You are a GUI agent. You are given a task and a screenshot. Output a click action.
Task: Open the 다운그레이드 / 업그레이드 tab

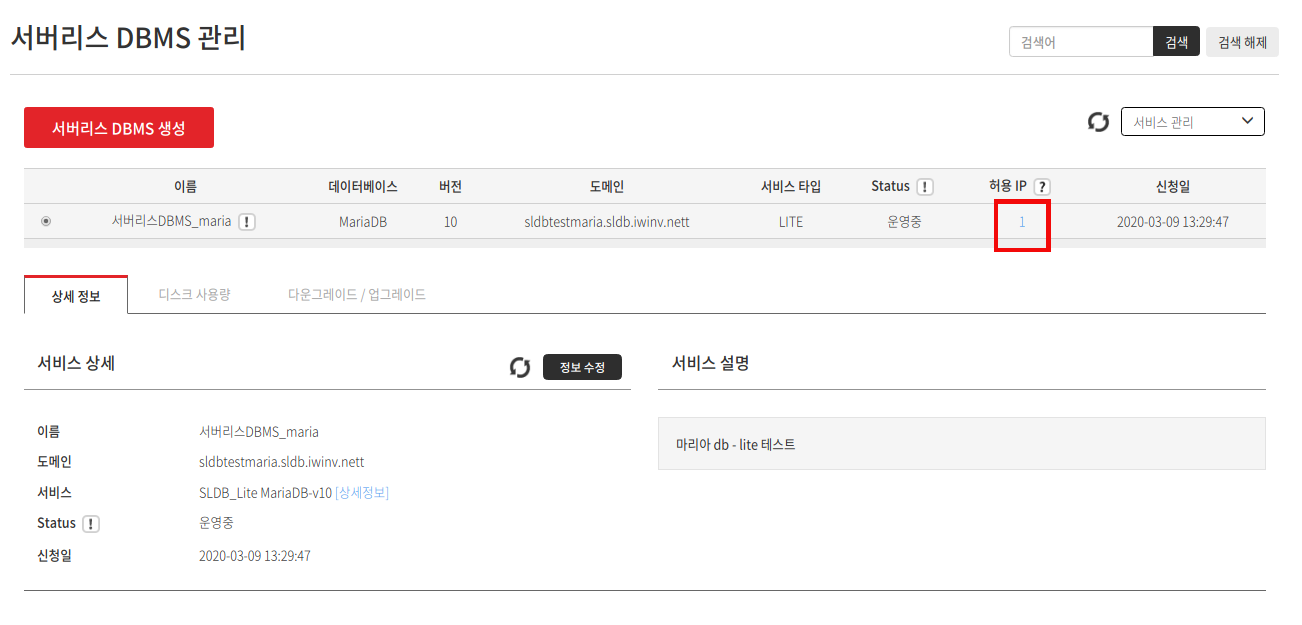coord(357,295)
